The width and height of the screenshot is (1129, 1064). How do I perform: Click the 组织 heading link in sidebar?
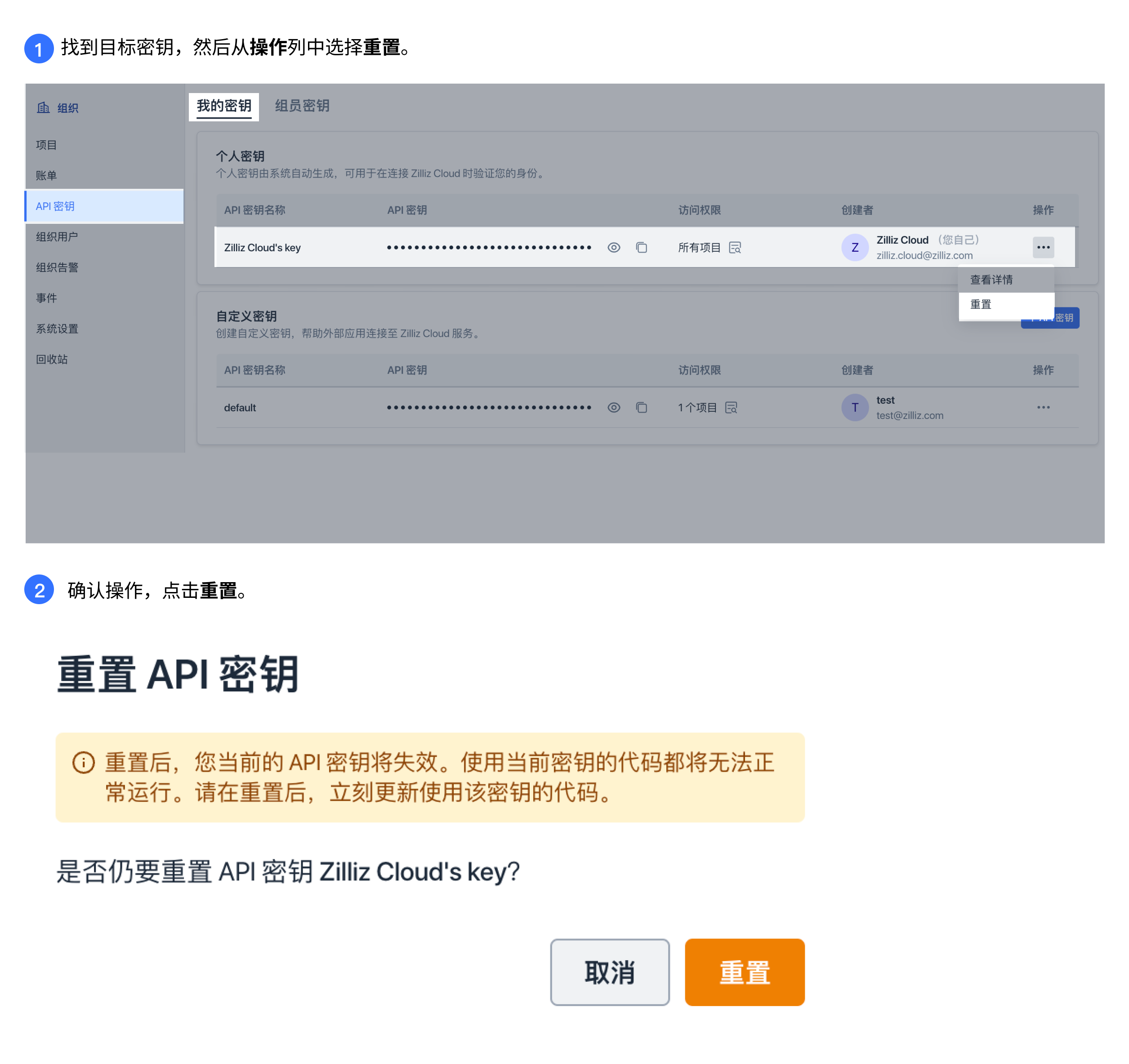67,108
